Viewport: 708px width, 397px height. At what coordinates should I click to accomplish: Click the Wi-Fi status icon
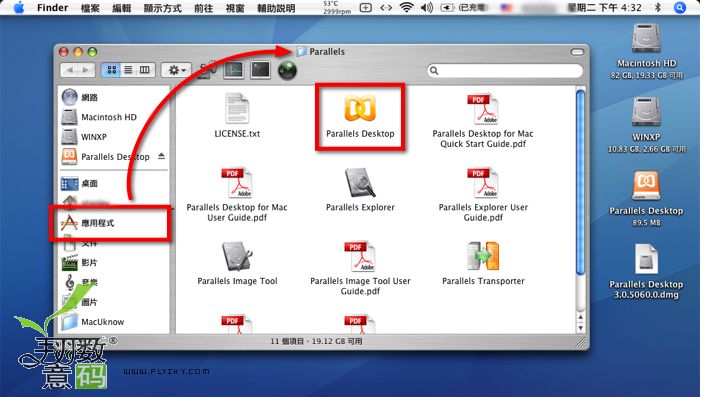tap(406, 7)
